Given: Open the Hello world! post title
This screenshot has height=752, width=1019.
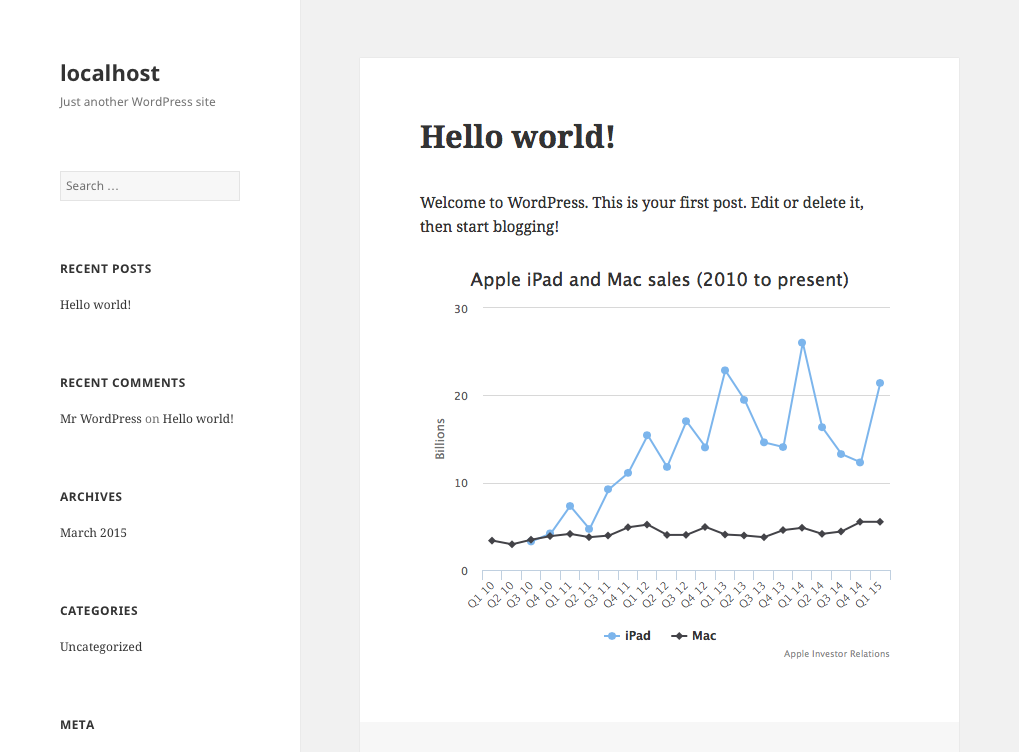Looking at the screenshot, I should (x=517, y=136).
